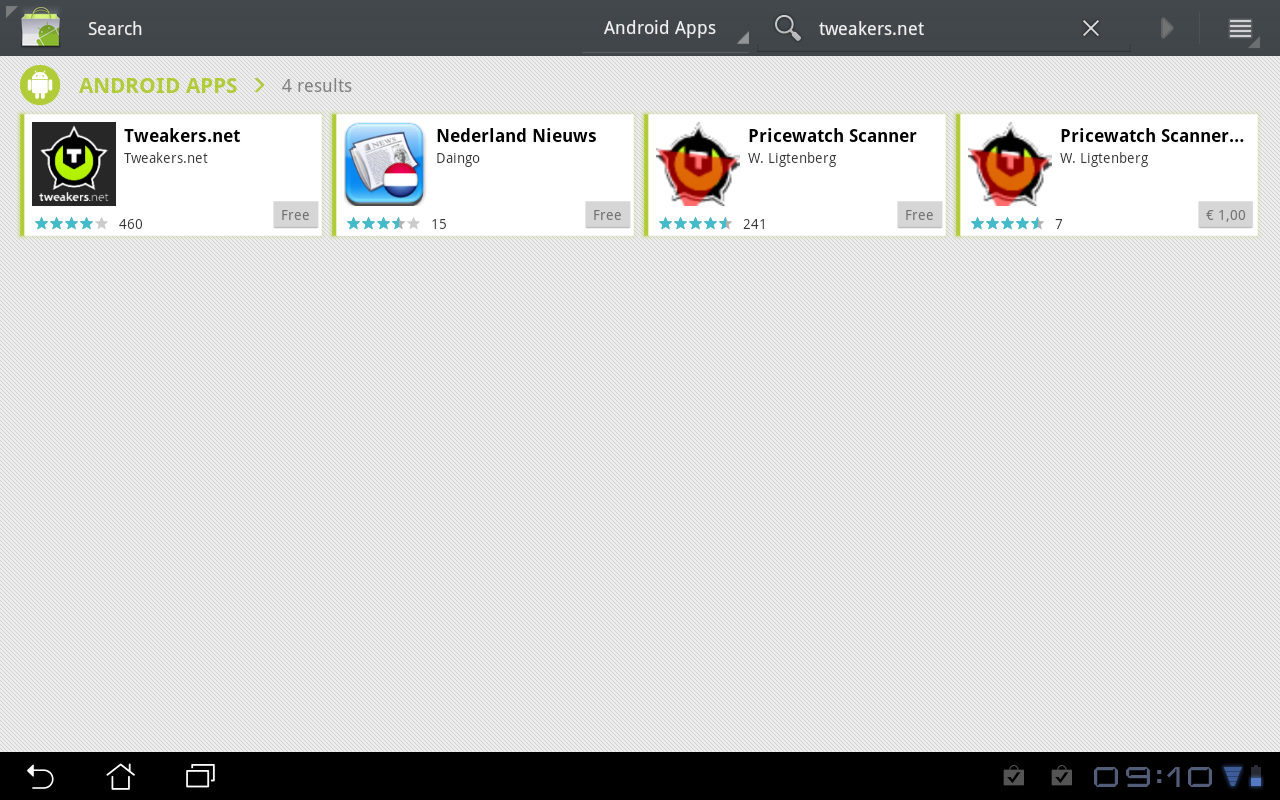Screen dimensions: 1280x800
Task: Show recent apps
Action: (201, 776)
